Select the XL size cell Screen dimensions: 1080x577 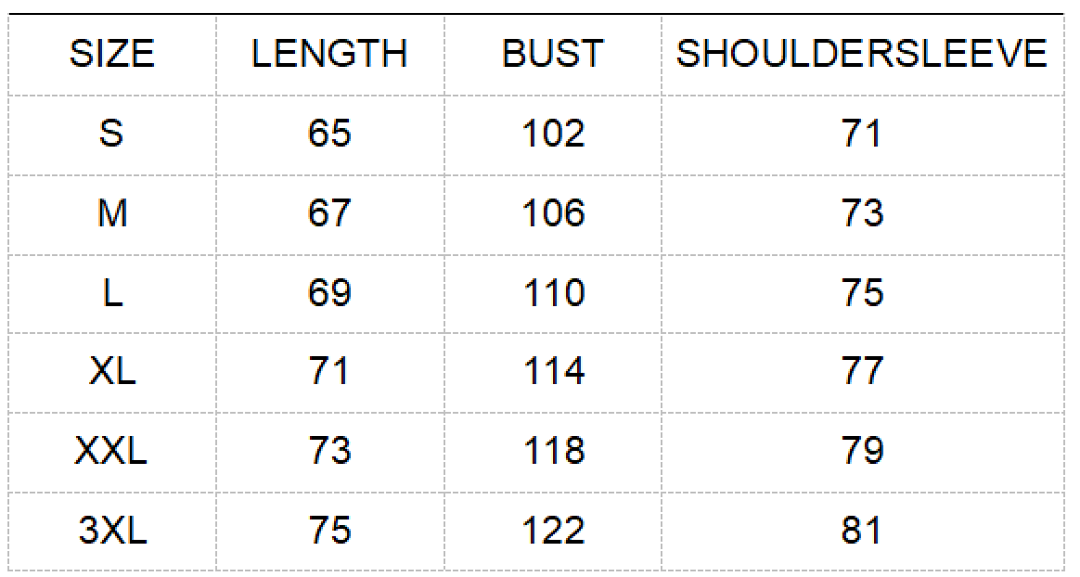(x=112, y=371)
